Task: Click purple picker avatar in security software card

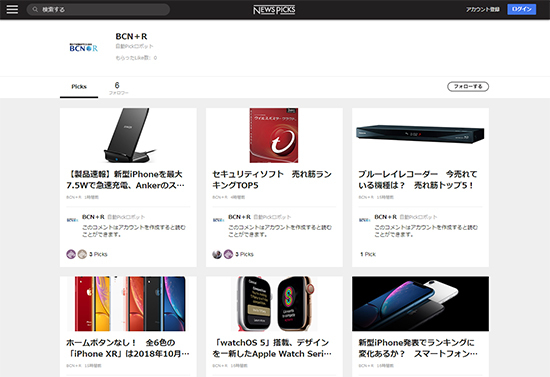Action: pos(228,254)
